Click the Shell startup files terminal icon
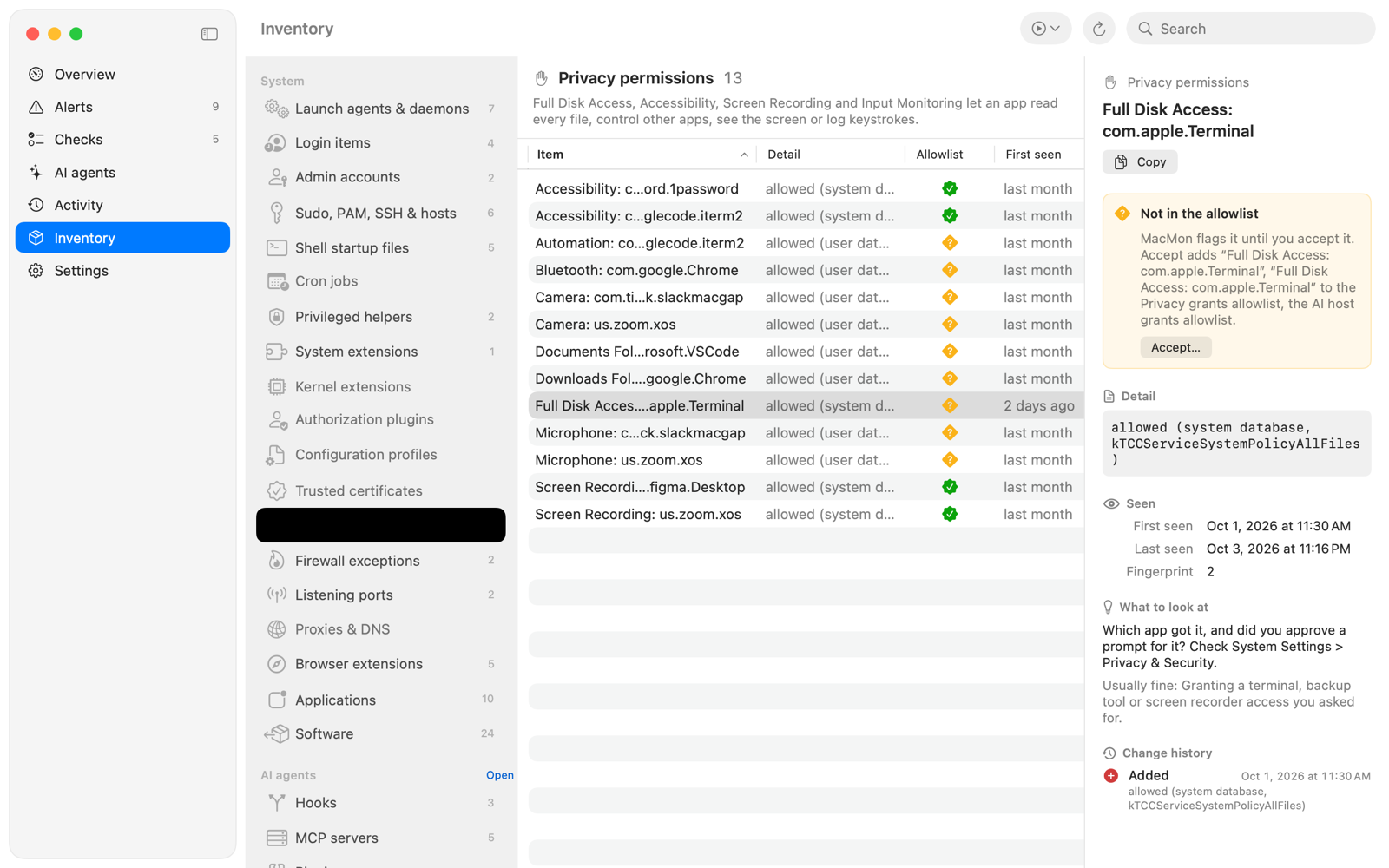 click(277, 247)
